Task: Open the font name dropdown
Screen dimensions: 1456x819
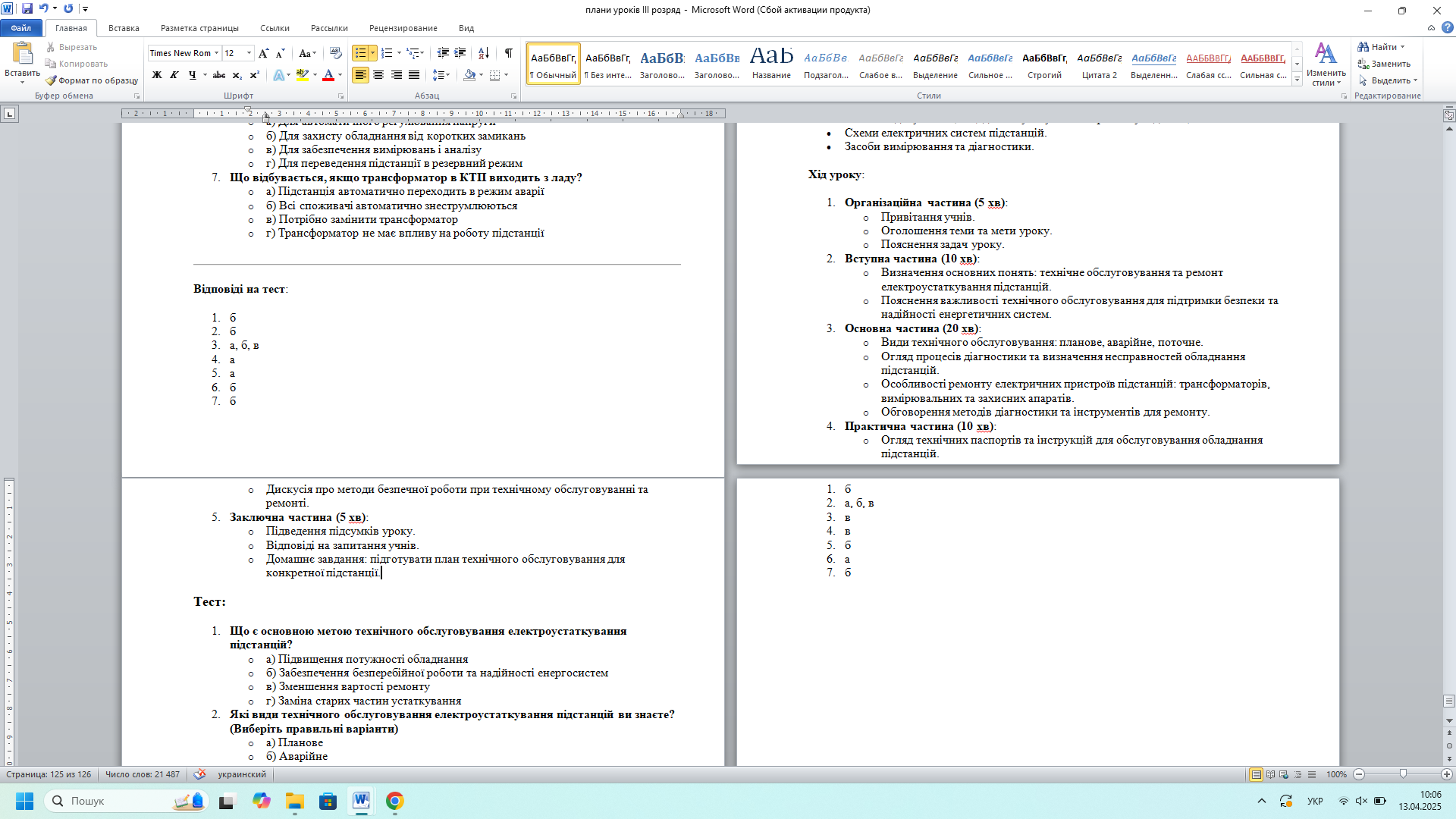Action: (217, 53)
